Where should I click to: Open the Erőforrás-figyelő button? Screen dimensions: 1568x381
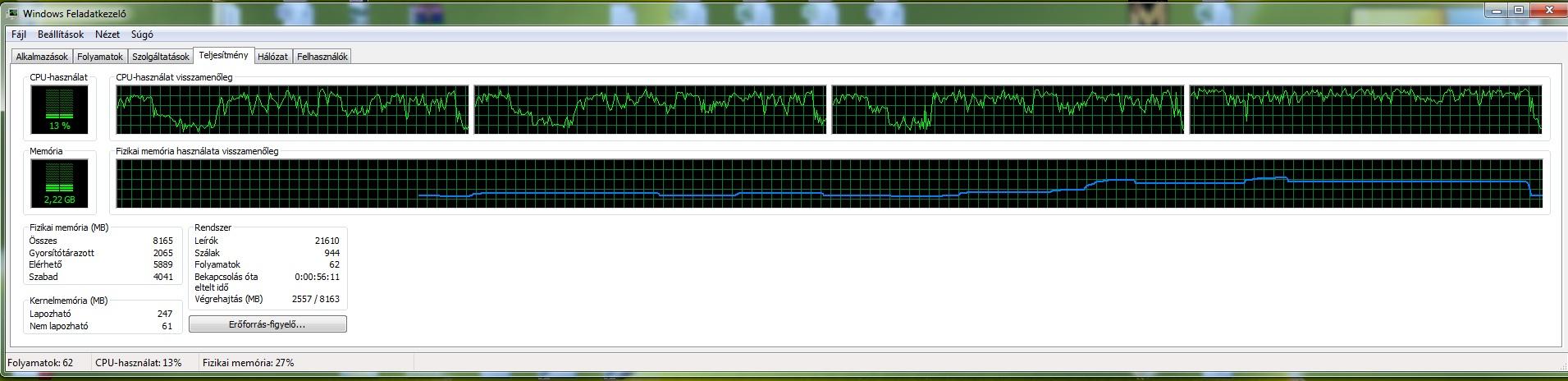pyautogui.click(x=267, y=324)
